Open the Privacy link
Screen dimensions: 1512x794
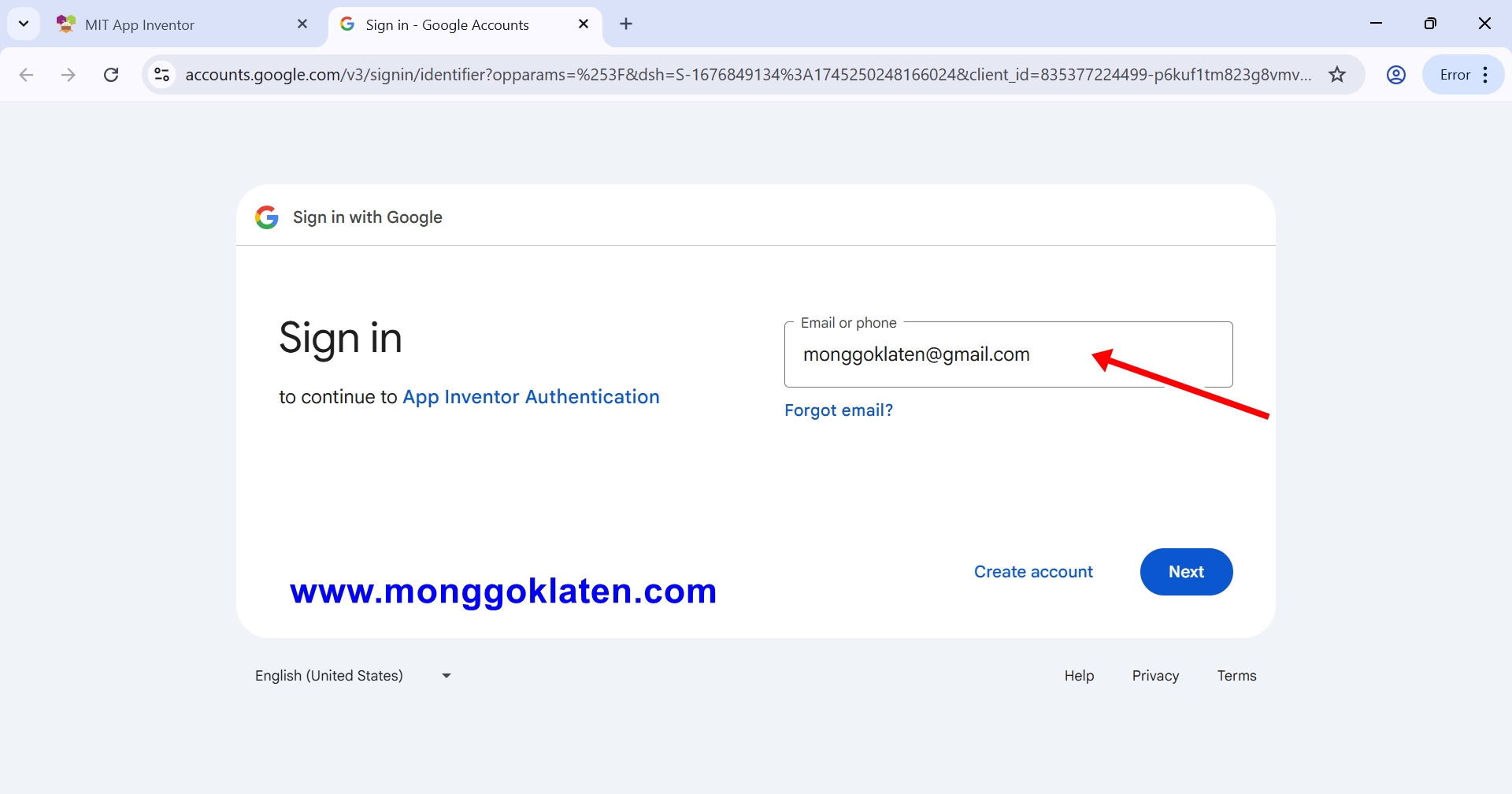click(1155, 676)
